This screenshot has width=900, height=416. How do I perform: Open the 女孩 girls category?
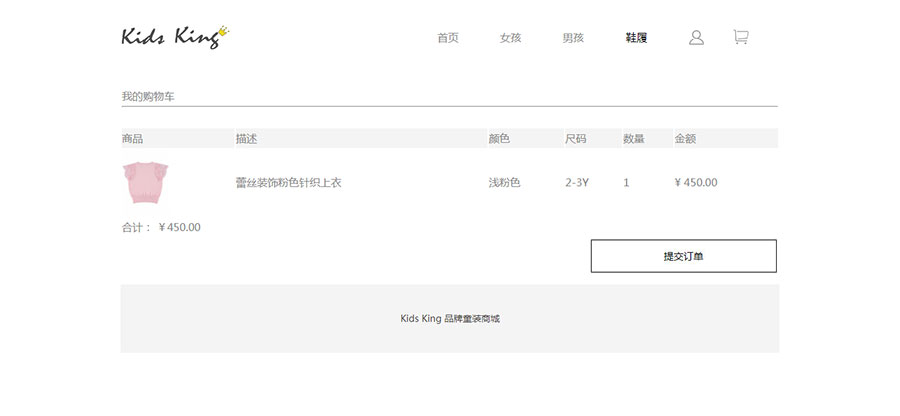click(511, 38)
